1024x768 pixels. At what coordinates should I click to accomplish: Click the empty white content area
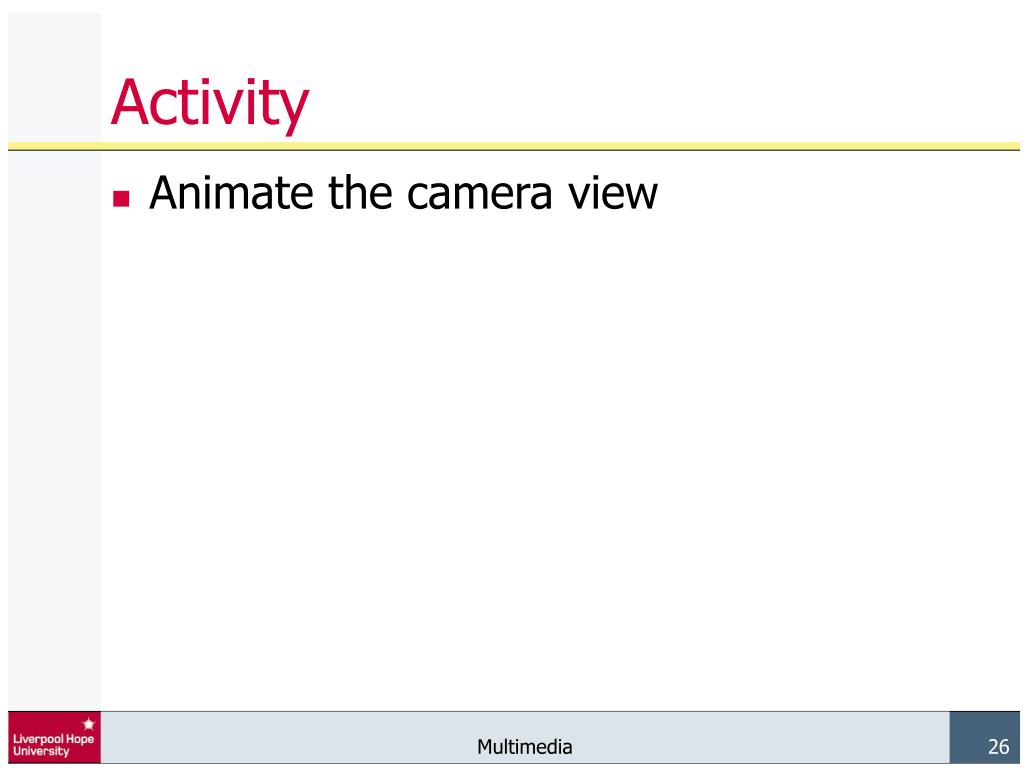tap(560, 457)
